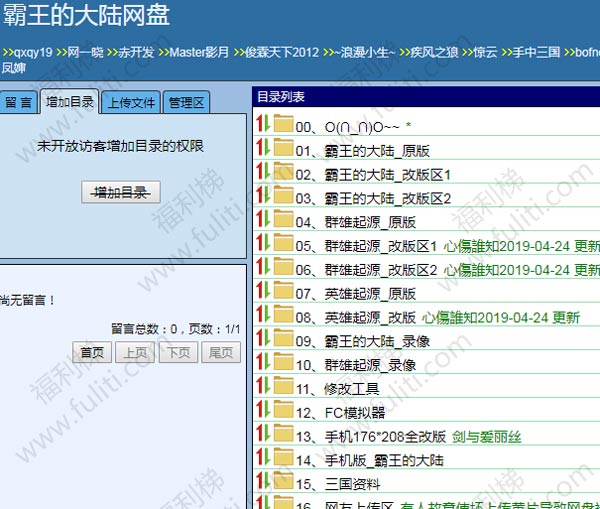This screenshot has width=600, height=509.
Task: Click the folder icon for 01、霸王的大陆_原版
Action: coord(282,150)
